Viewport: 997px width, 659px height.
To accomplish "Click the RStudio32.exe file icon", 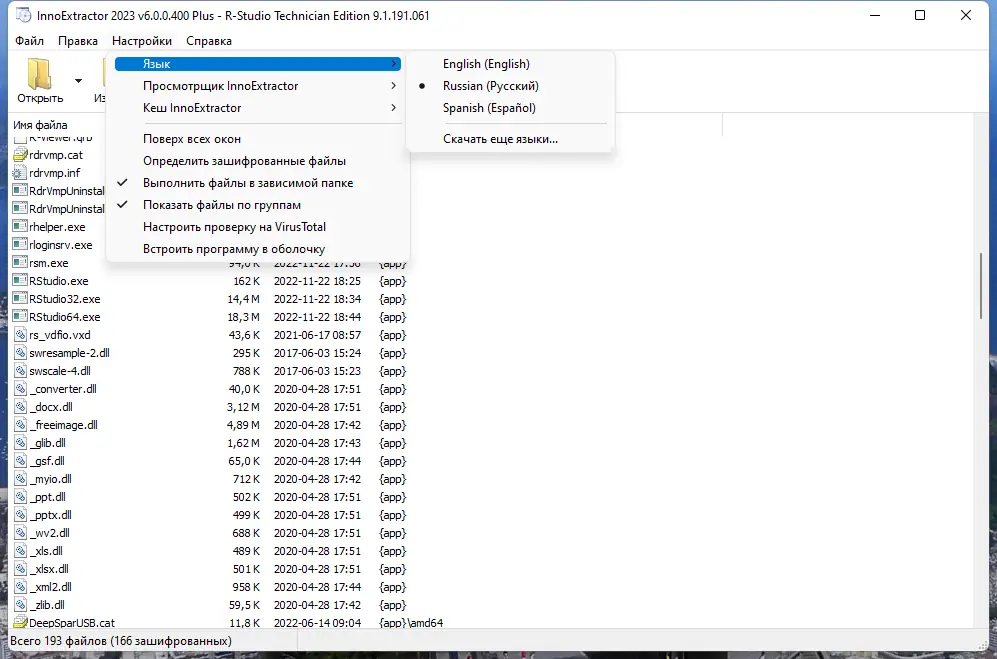I will click(20, 298).
